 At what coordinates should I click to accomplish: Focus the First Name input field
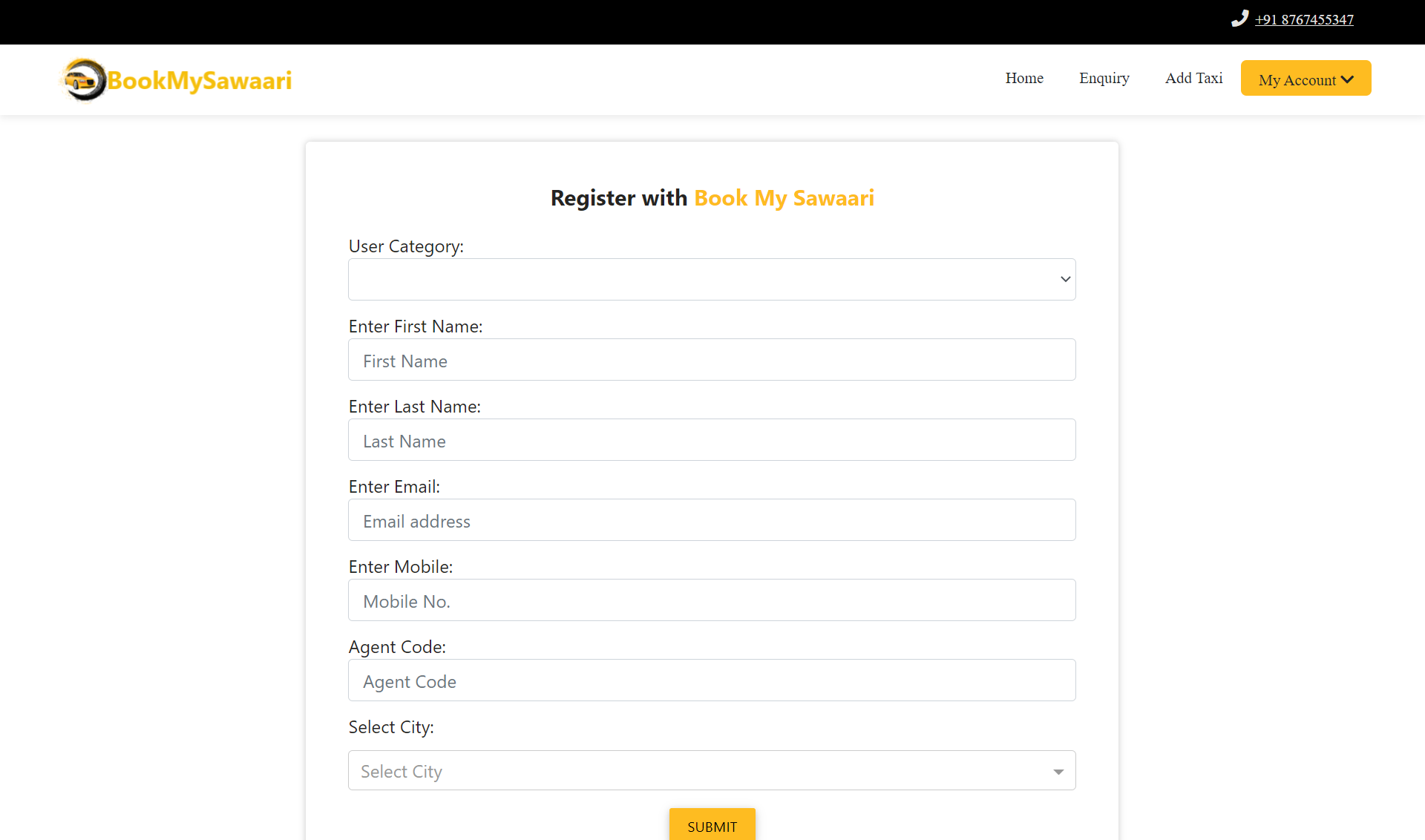pos(712,360)
